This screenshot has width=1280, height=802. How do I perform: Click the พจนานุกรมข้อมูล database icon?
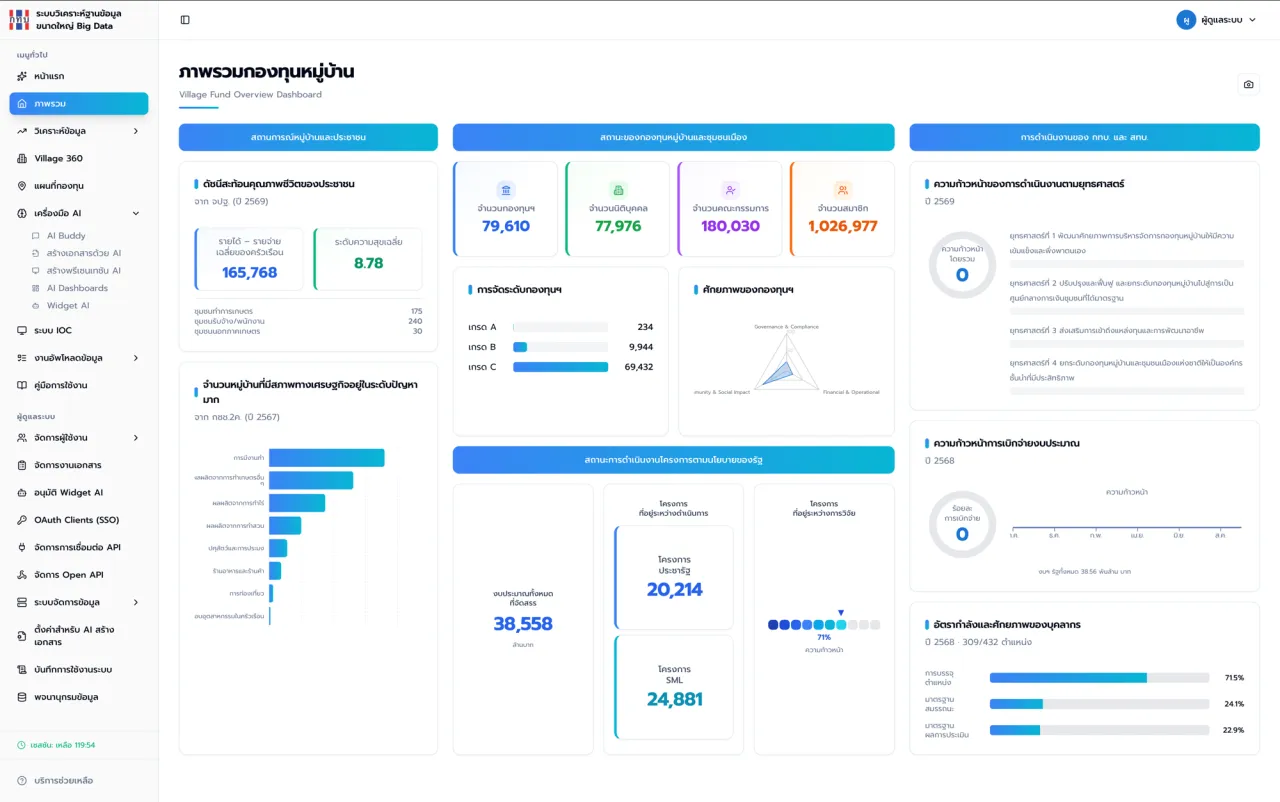(x=22, y=697)
